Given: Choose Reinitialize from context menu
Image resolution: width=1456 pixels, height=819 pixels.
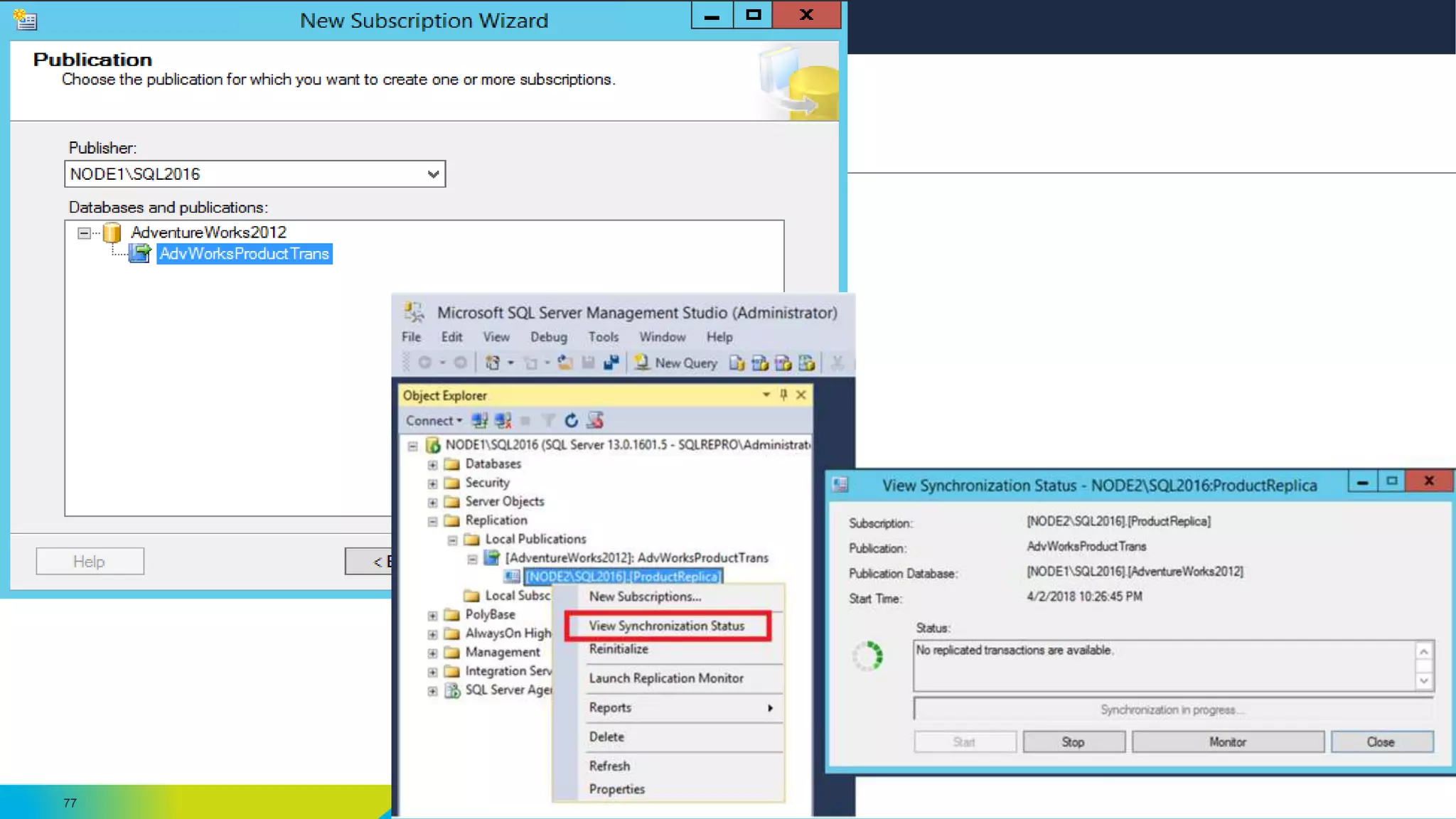Looking at the screenshot, I should 619,648.
